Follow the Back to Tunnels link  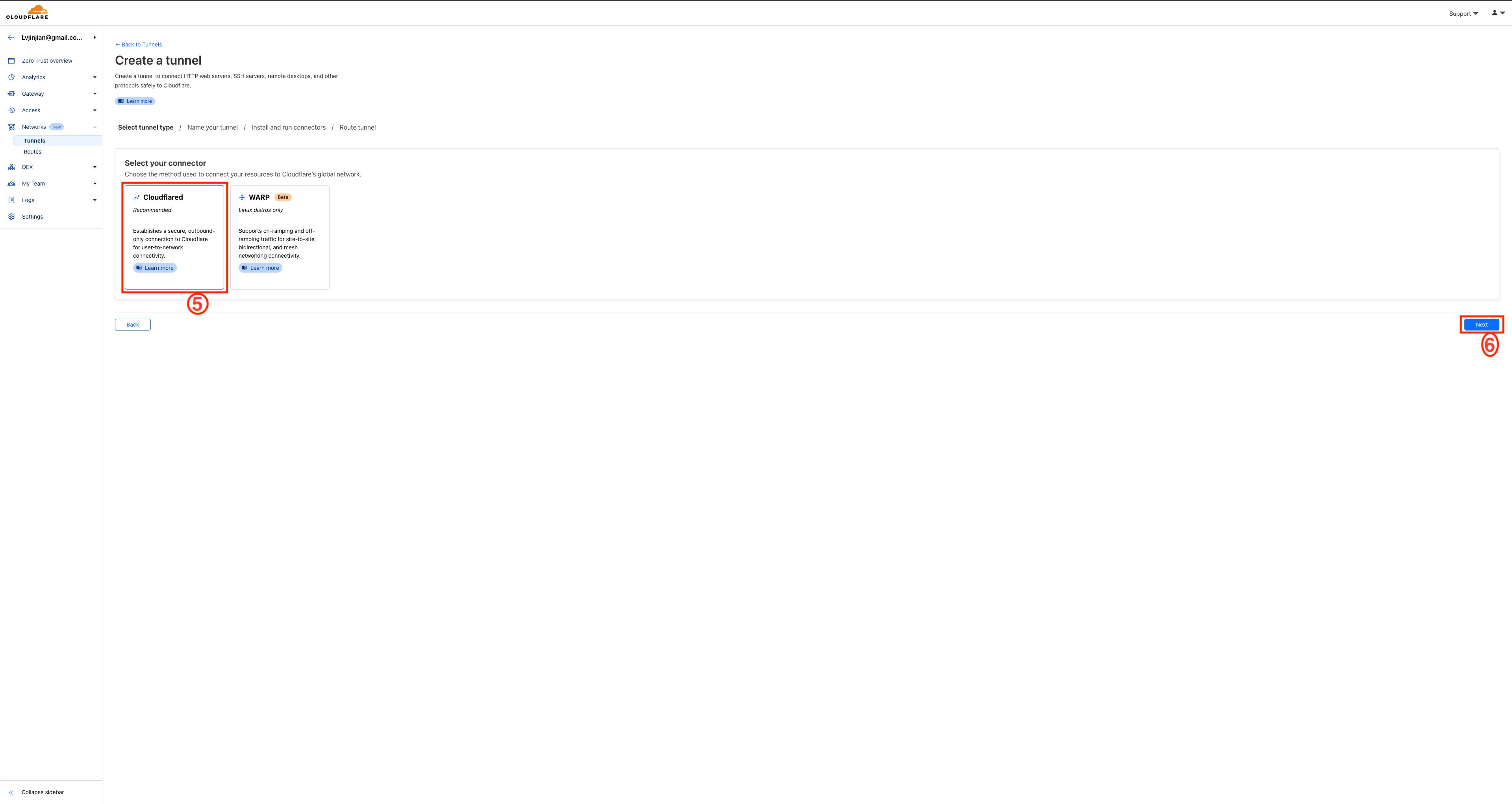(139, 45)
